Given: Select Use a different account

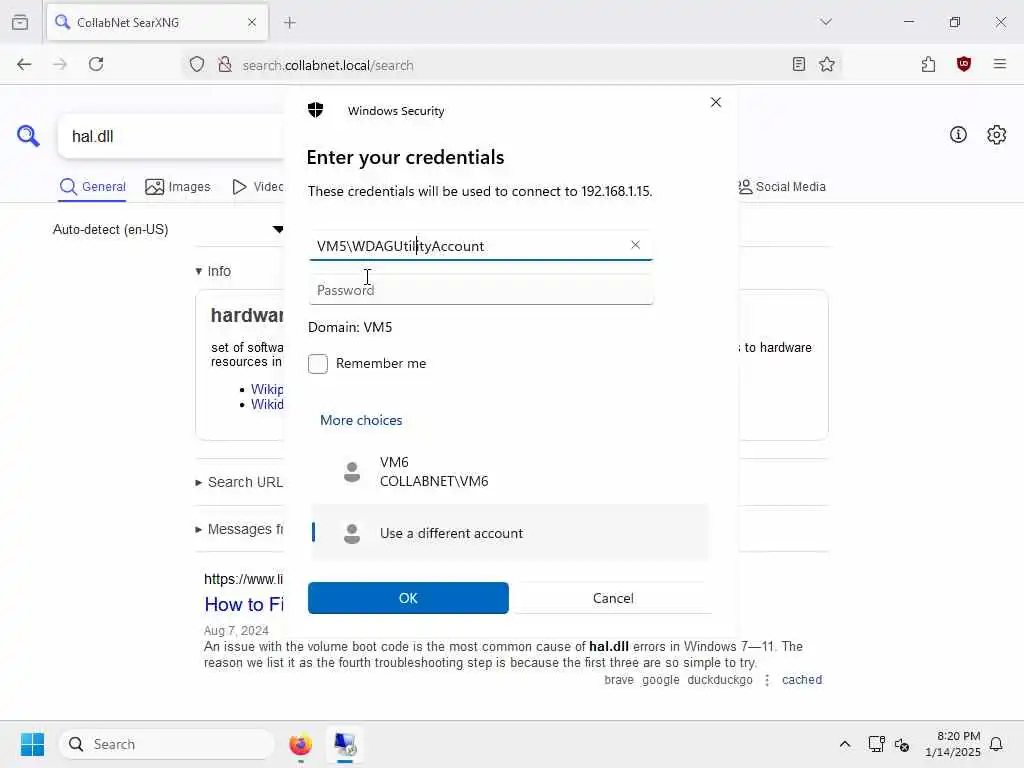Looking at the screenshot, I should point(509,533).
